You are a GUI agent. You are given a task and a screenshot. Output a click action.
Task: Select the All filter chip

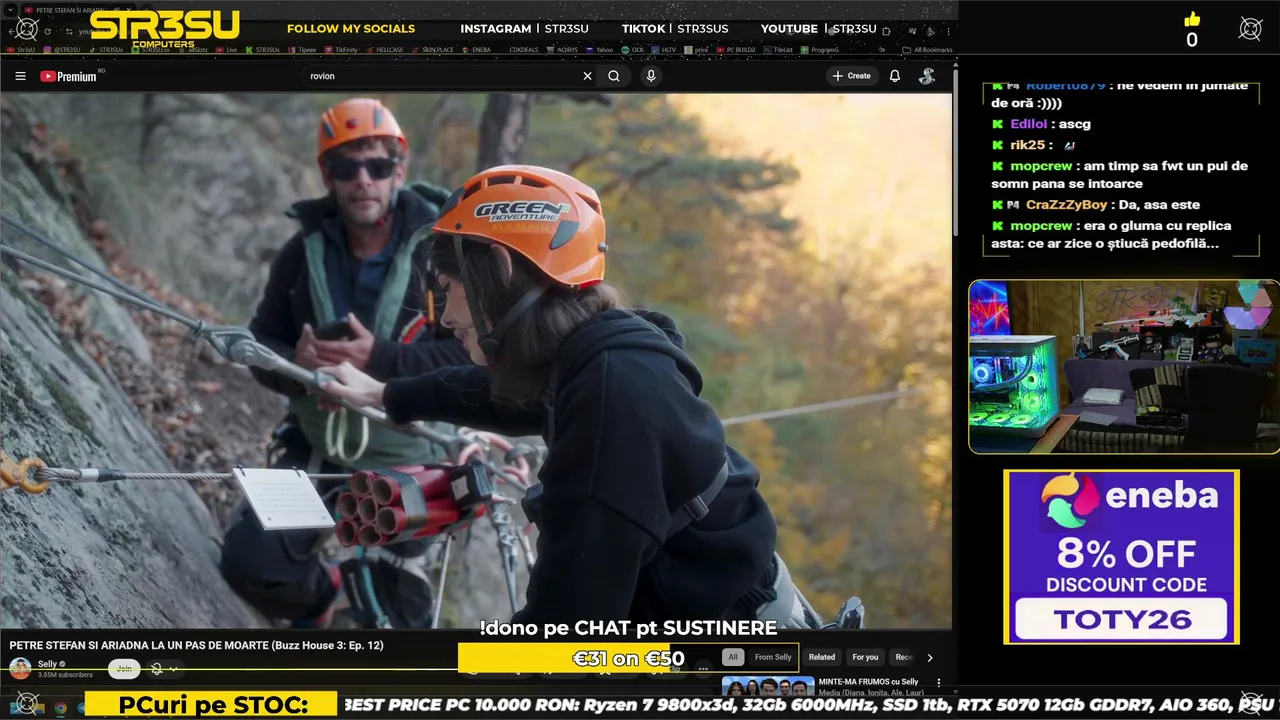click(733, 657)
